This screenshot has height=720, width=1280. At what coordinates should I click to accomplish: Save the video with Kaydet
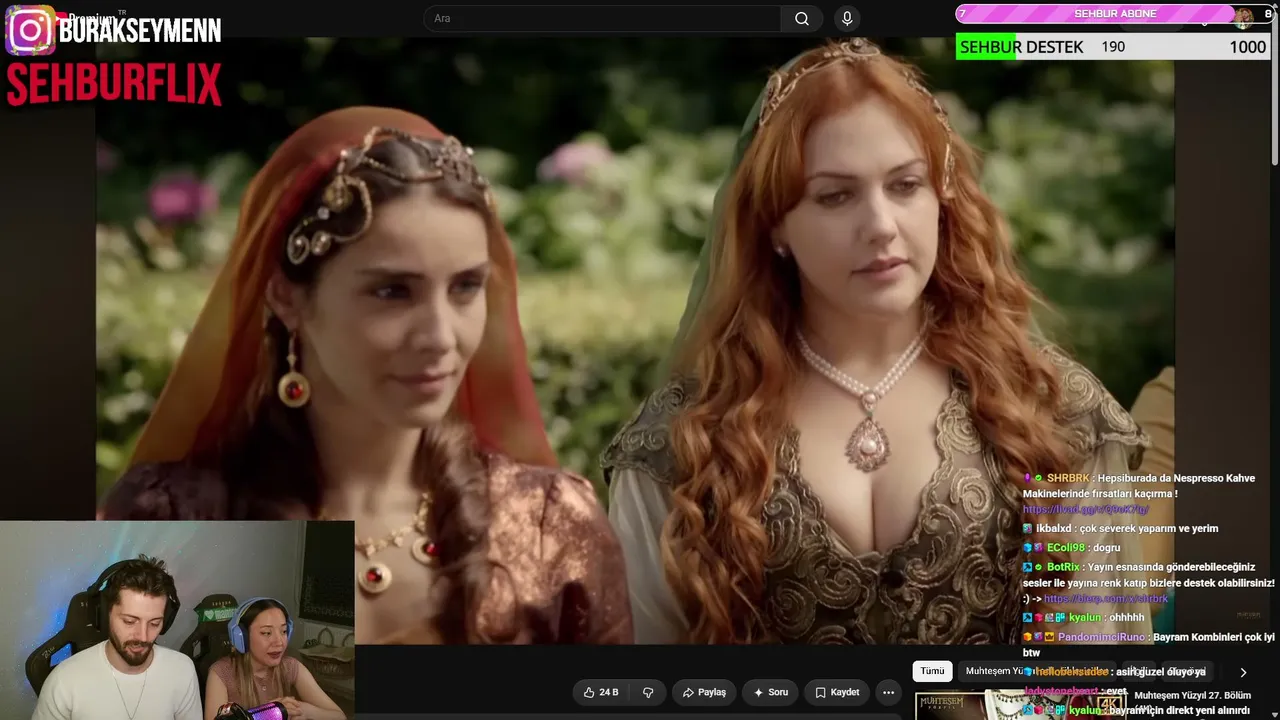(x=836, y=692)
